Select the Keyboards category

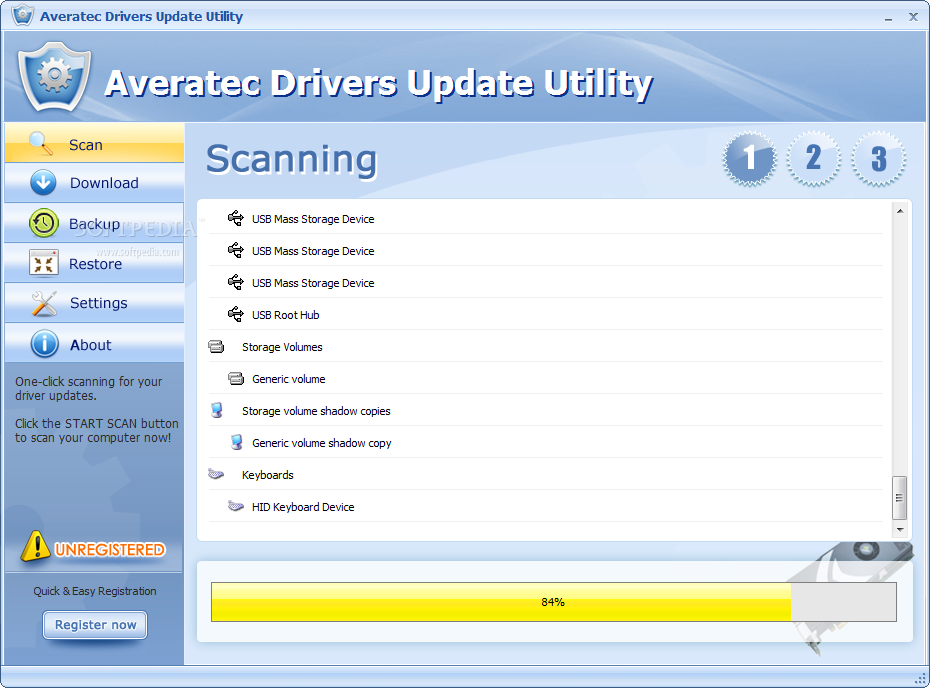[545, 474]
